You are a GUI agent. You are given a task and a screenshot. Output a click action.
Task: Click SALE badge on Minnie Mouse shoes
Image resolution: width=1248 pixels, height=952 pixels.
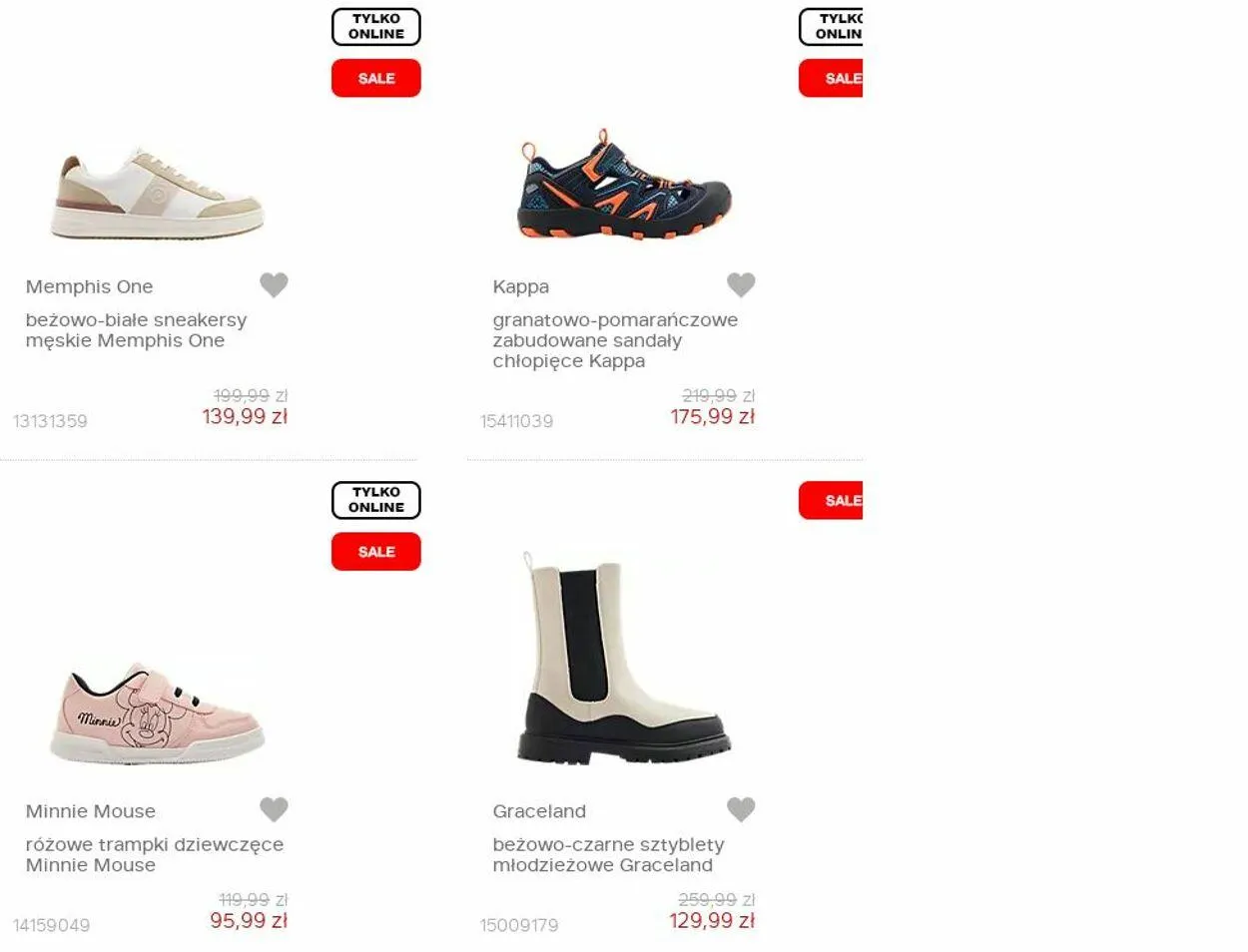click(x=376, y=551)
